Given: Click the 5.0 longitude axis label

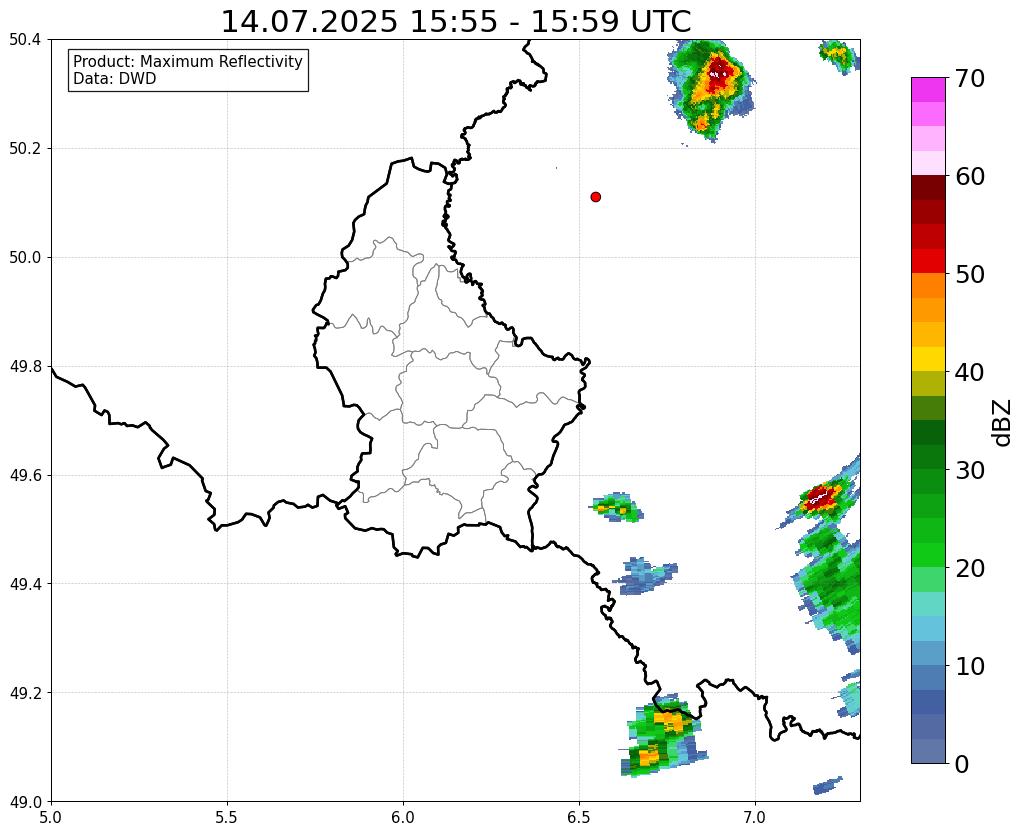Looking at the screenshot, I should (x=51, y=817).
